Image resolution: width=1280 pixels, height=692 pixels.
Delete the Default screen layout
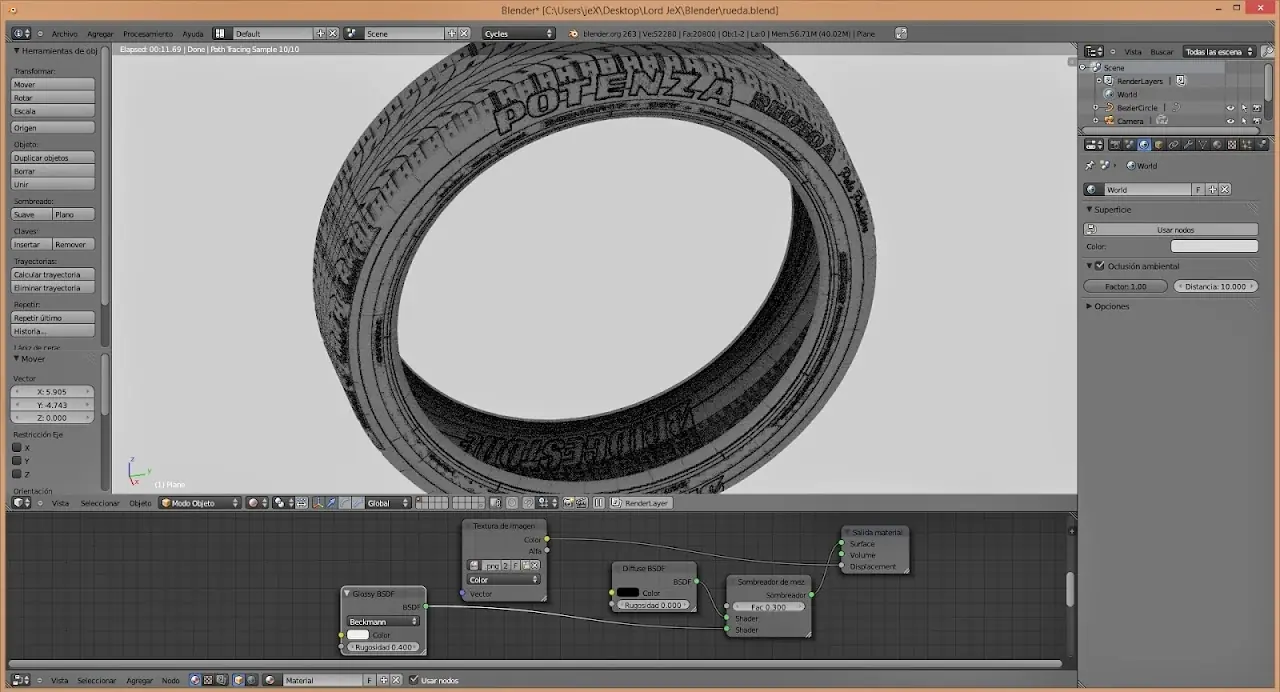tap(333, 33)
